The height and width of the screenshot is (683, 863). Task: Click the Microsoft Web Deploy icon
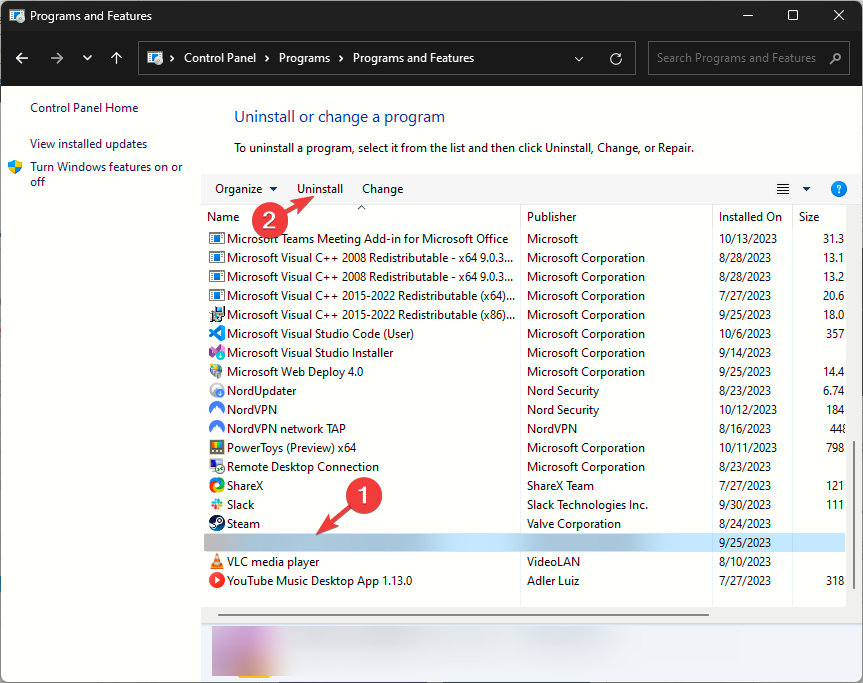pyautogui.click(x=217, y=371)
